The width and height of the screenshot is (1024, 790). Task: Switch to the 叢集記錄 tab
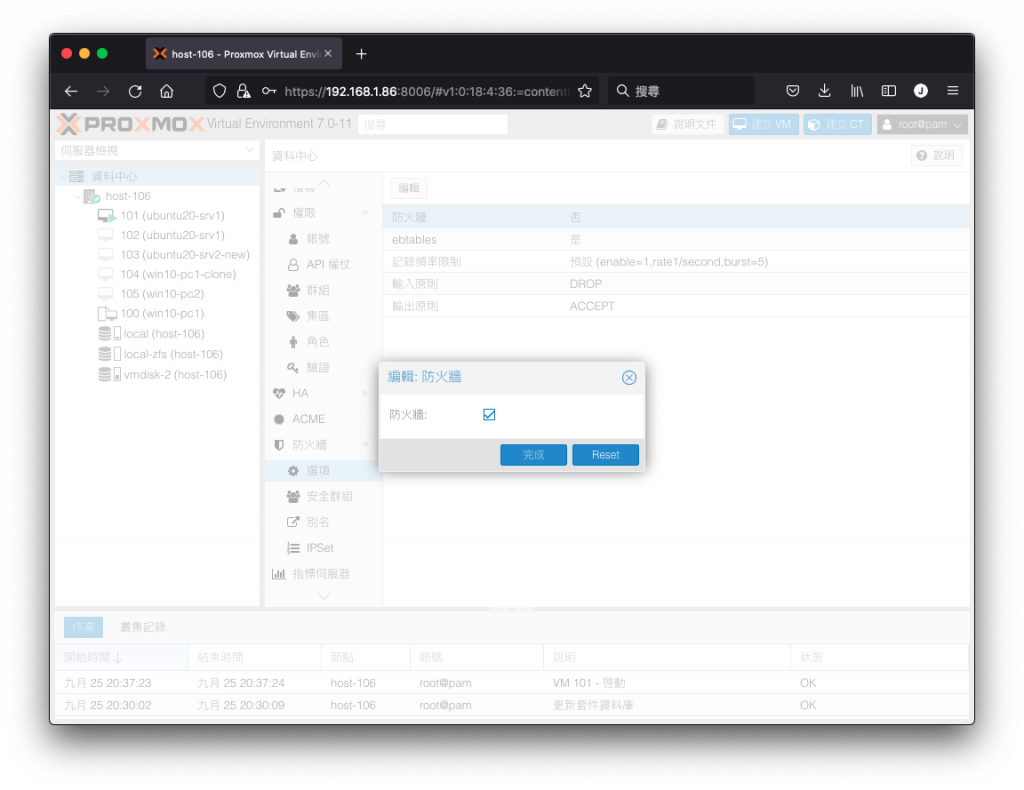point(143,627)
